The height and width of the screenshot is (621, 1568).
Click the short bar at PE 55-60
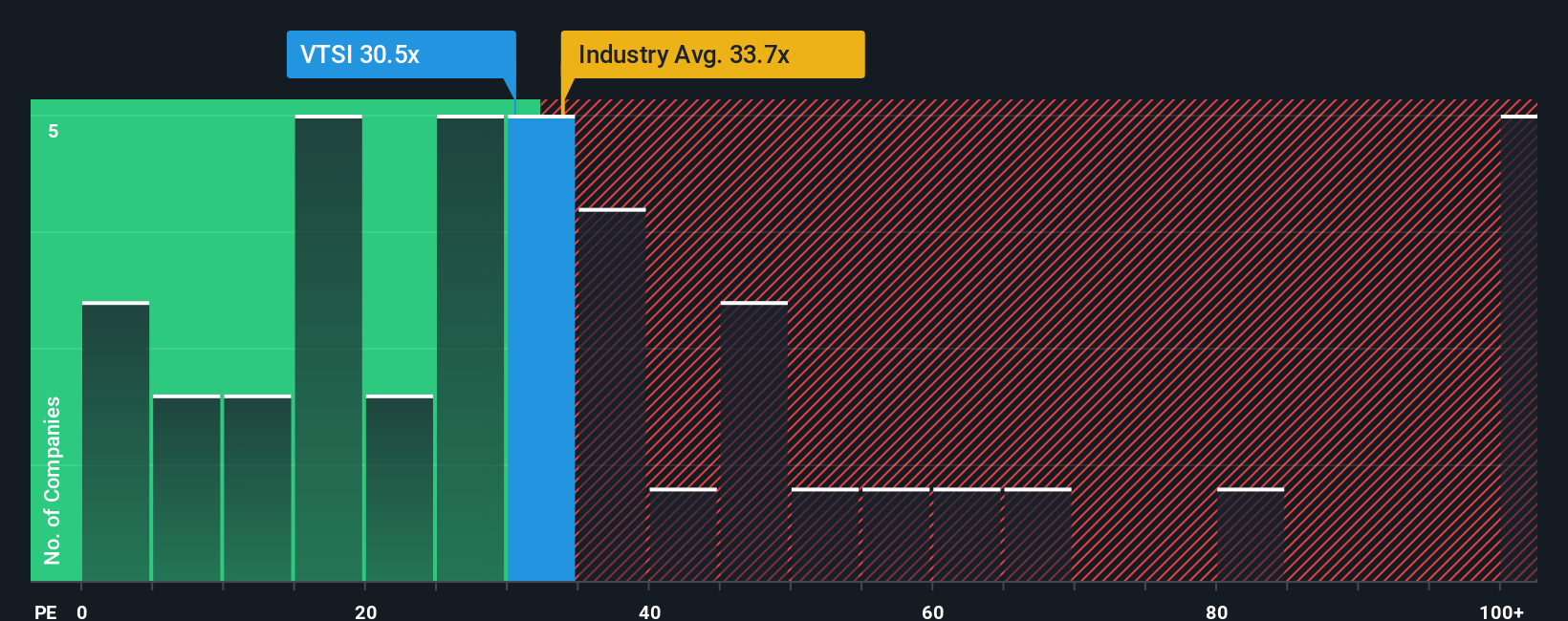[896, 535]
